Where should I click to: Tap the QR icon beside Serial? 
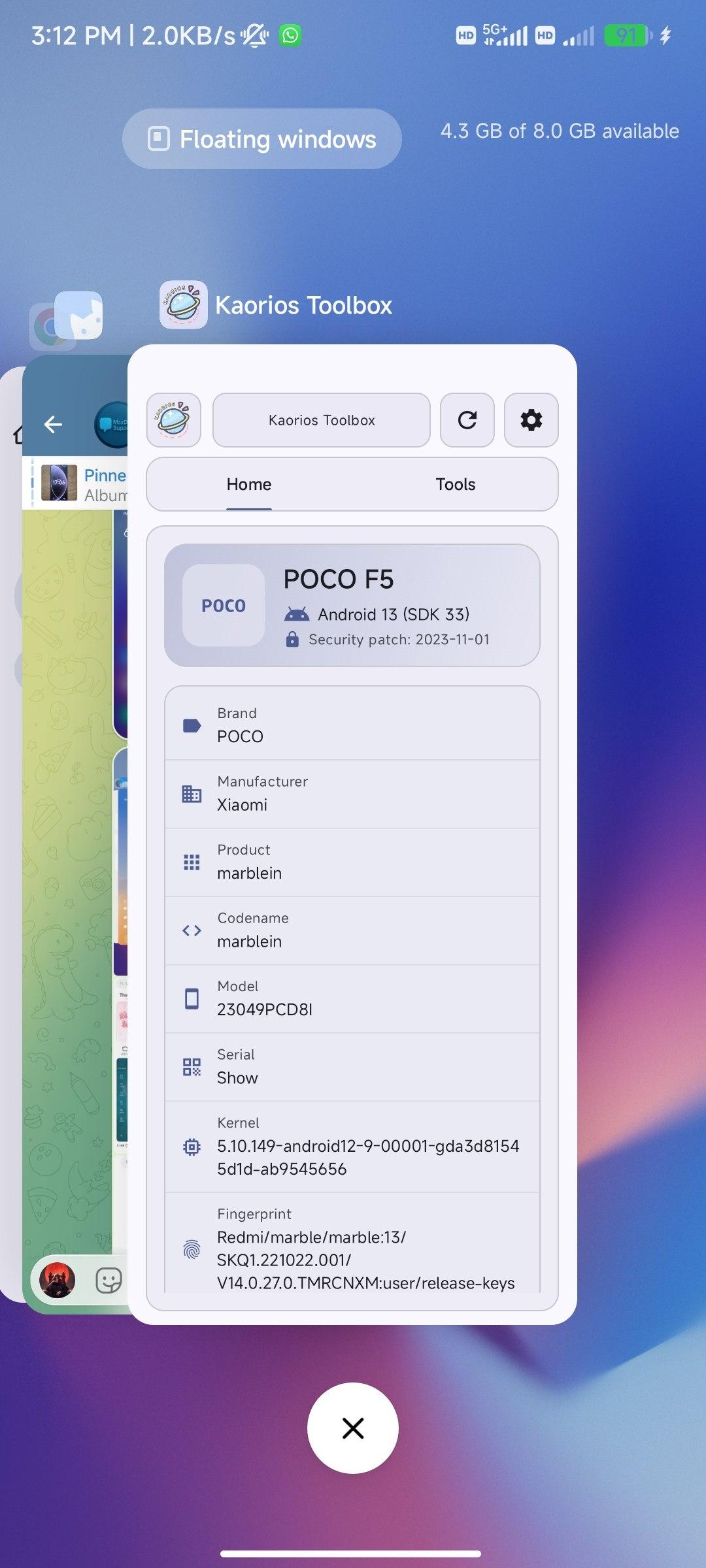[192, 1067]
